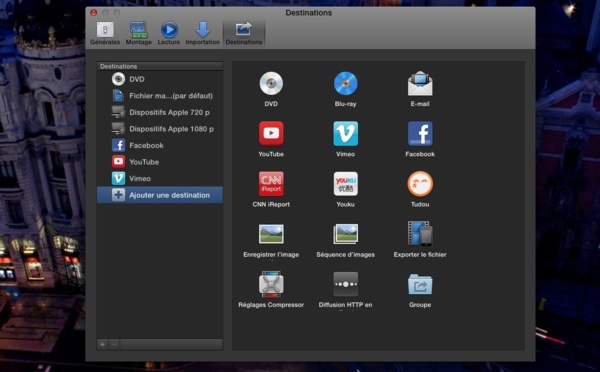Select Dispositifs Apple 720 p entry
Screen dimensions: 600x372
(x=160, y=112)
